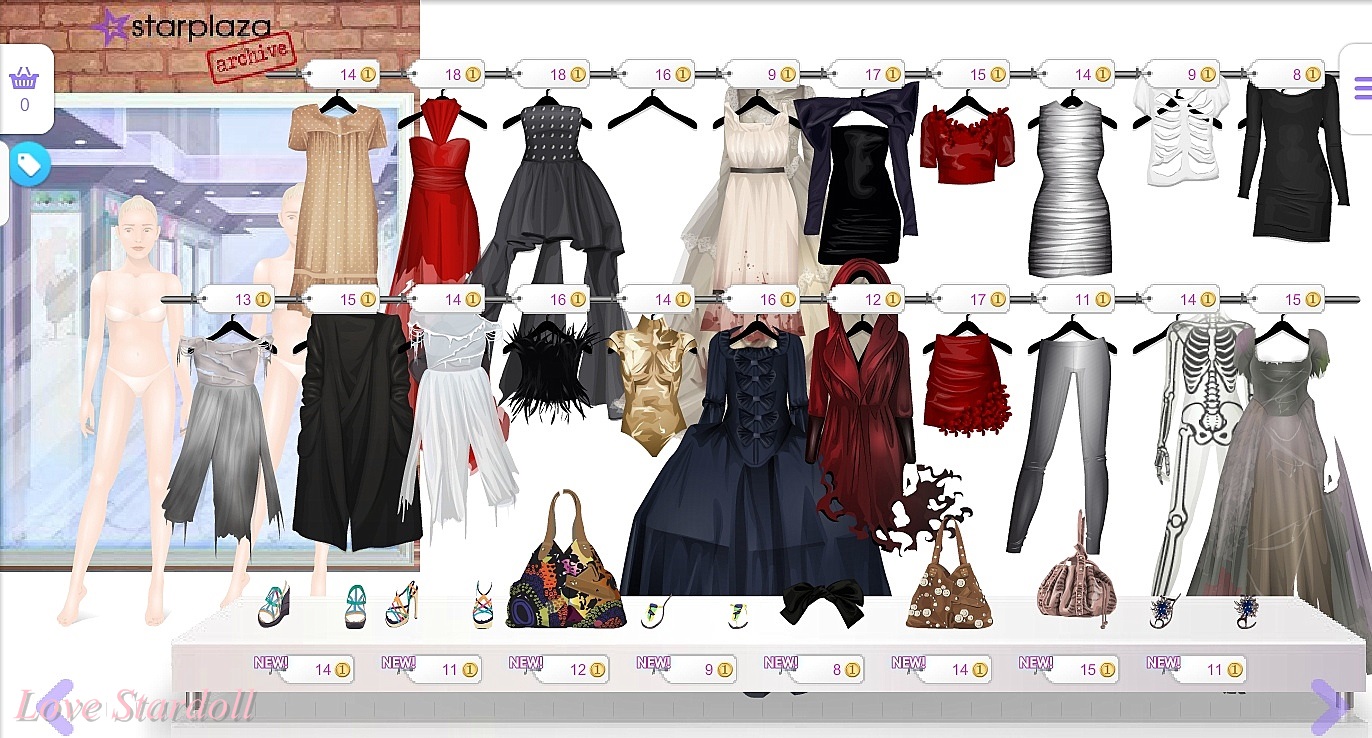Viewport: 1372px width, 738px height.
Task: Click the blue price tag icon
Action: click(x=29, y=165)
